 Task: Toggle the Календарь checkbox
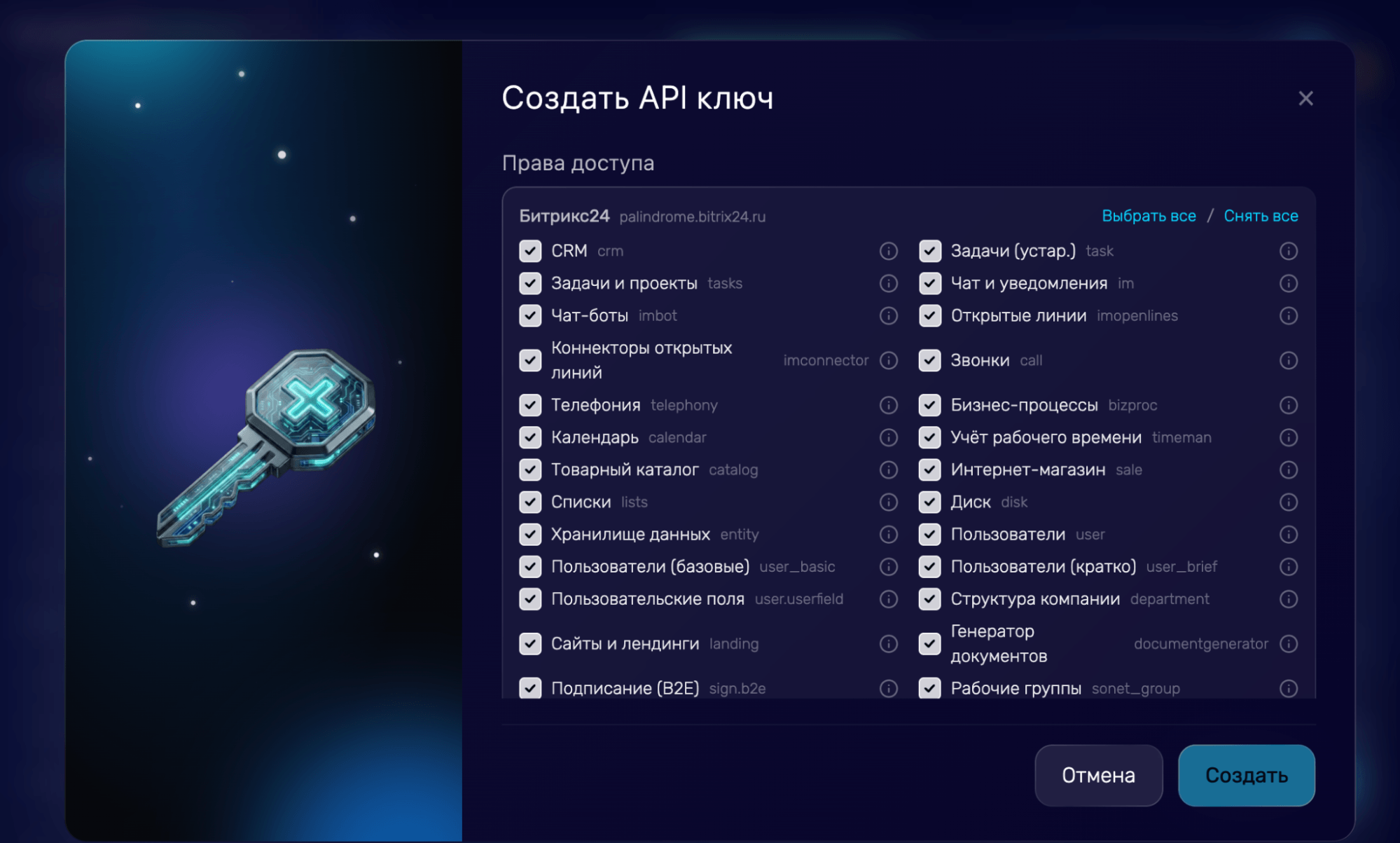(x=530, y=437)
